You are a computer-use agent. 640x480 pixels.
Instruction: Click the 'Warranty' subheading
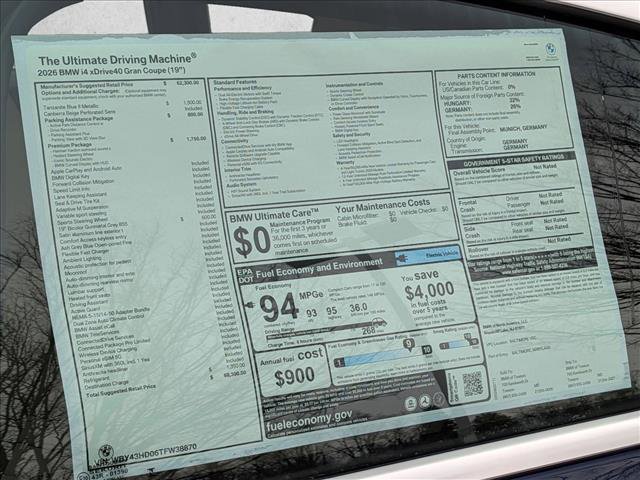tap(345, 162)
